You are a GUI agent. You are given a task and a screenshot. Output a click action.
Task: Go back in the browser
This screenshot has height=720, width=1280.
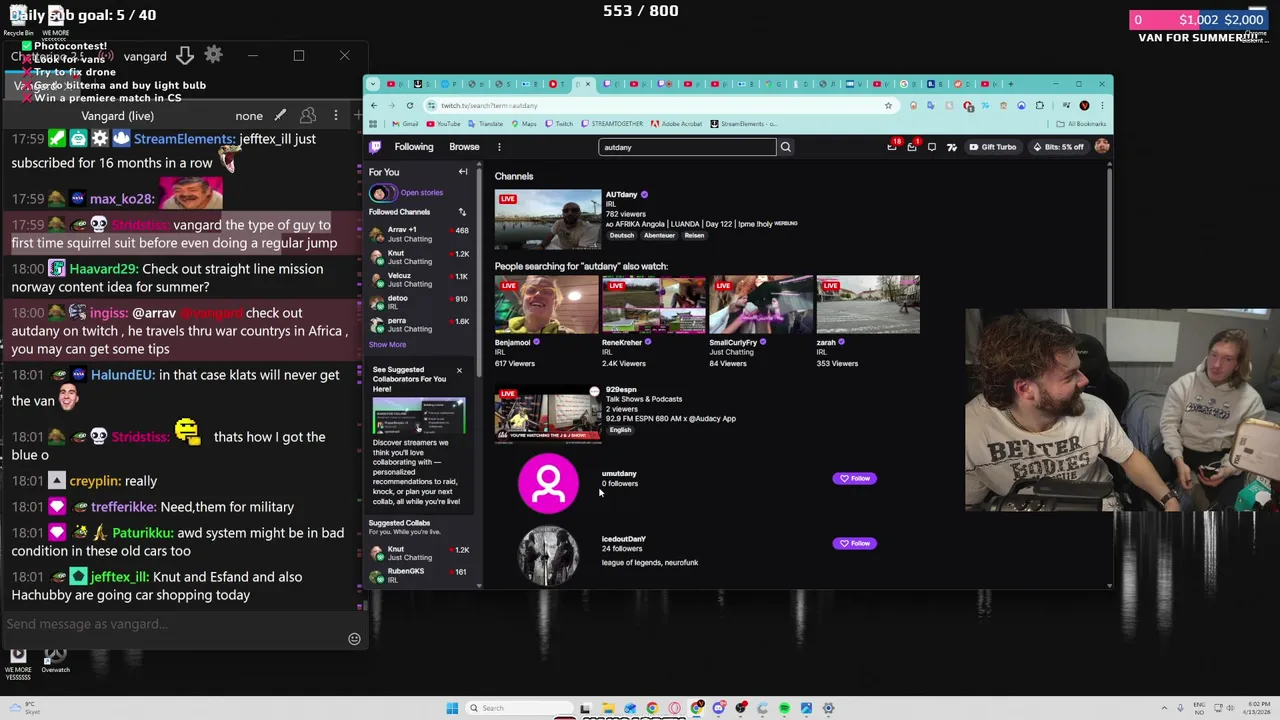pos(373,105)
